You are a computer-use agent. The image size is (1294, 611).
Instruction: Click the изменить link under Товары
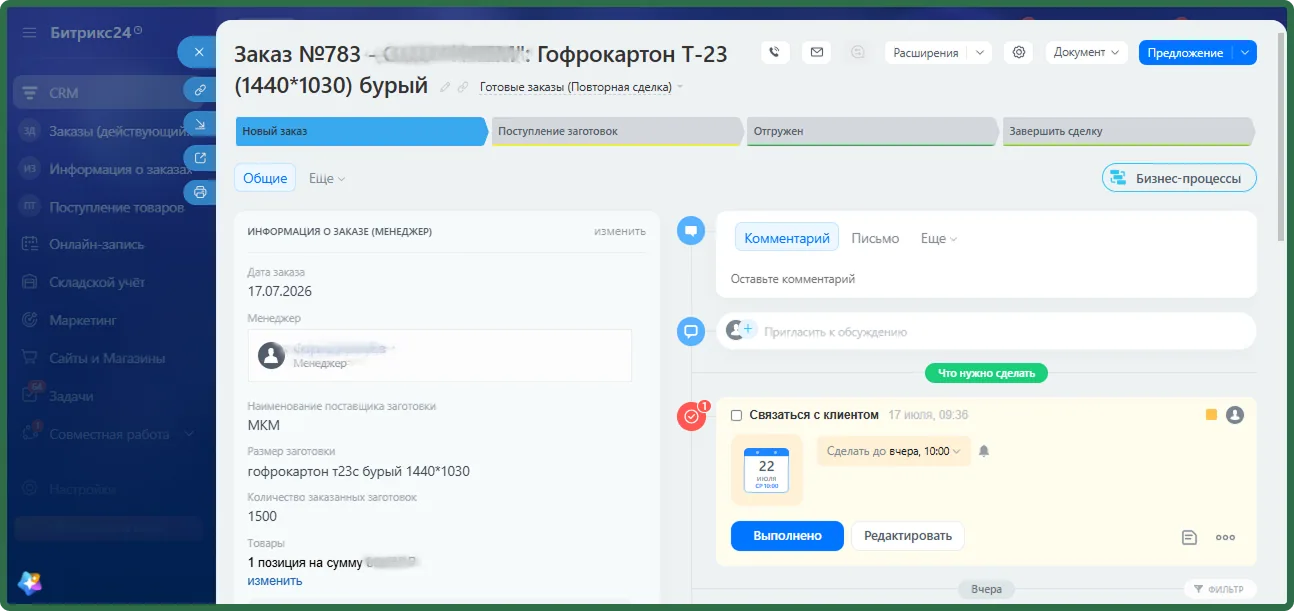point(275,580)
